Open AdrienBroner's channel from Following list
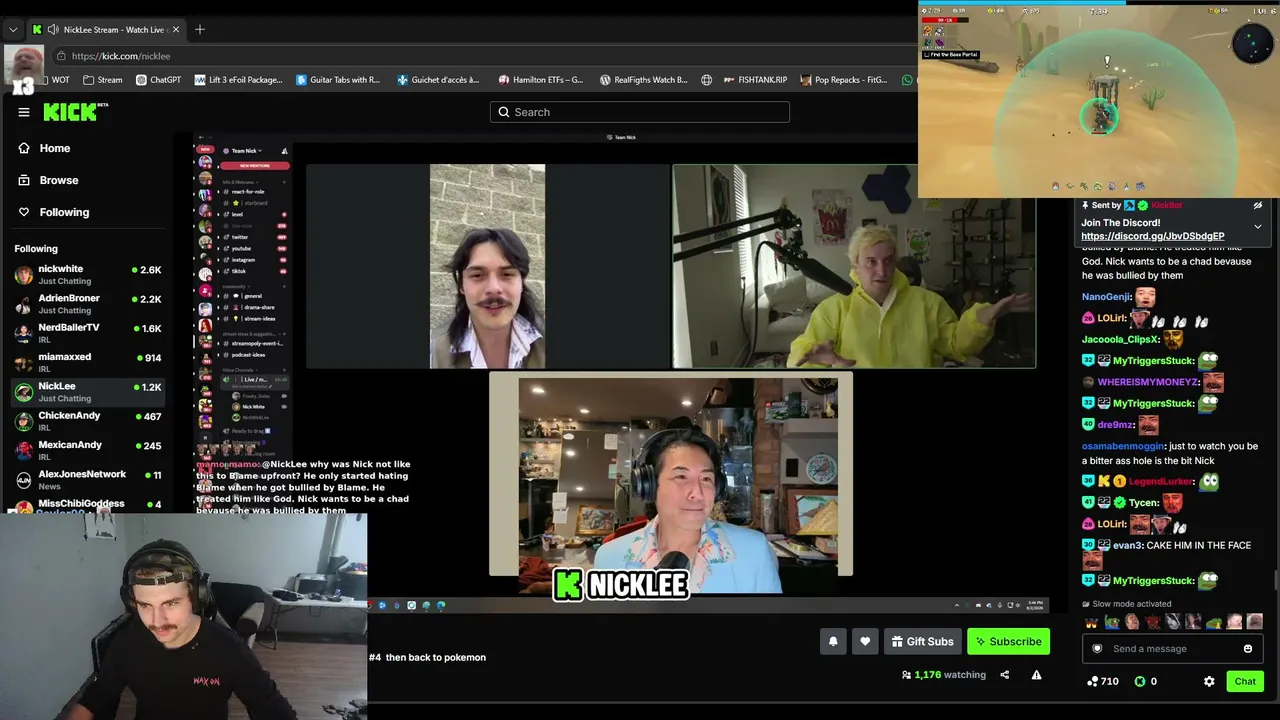The image size is (1280, 720). (88, 304)
